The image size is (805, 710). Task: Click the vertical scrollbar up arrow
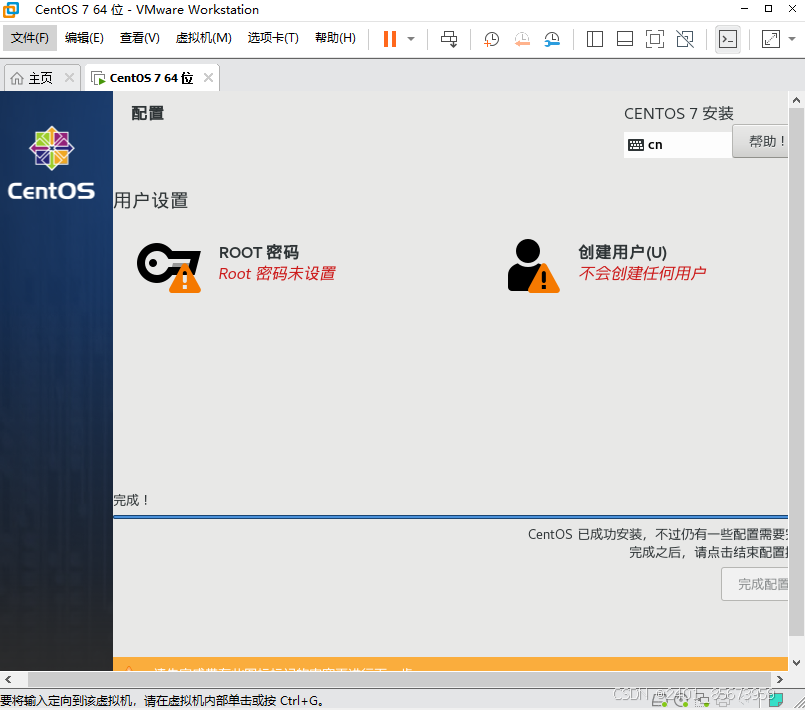(796, 100)
